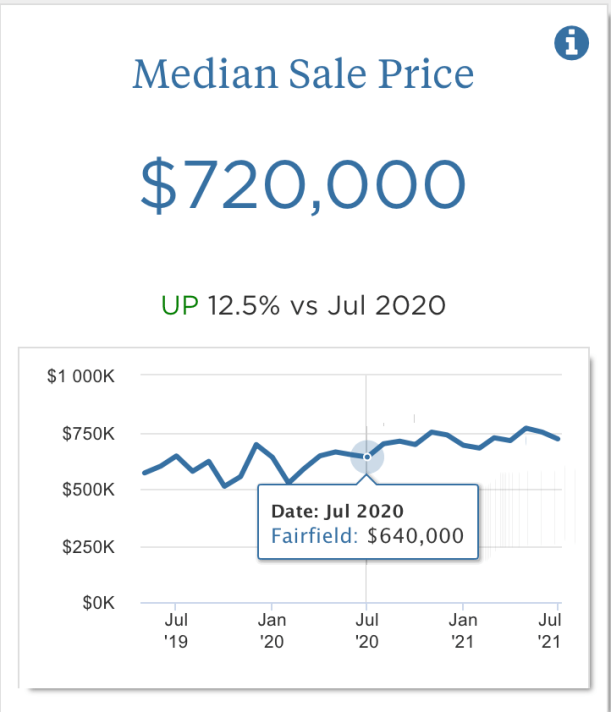Click the Jul '20 x-axis label
This screenshot has width=611, height=712.
tap(367, 629)
